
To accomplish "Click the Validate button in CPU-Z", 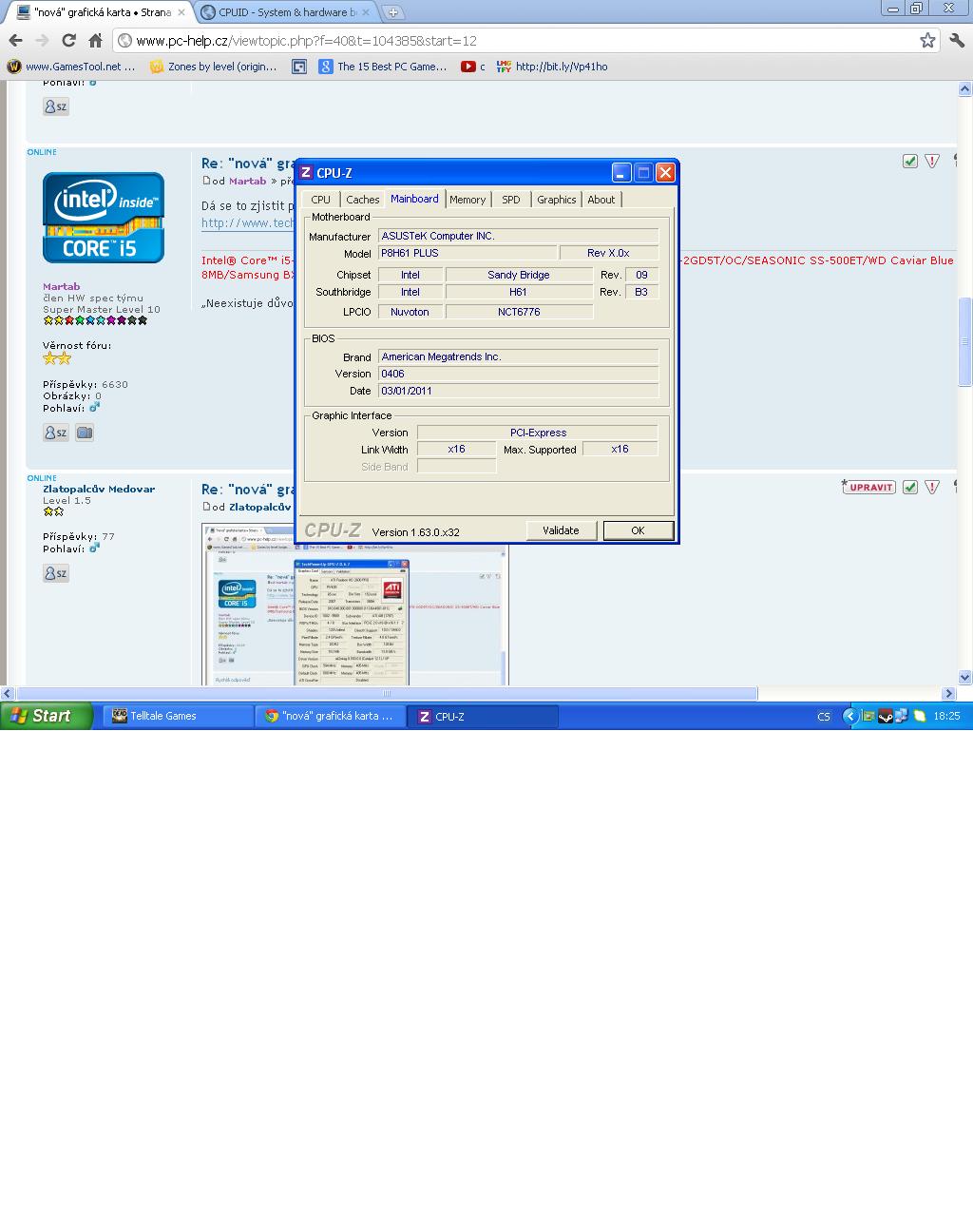I will tap(561, 530).
